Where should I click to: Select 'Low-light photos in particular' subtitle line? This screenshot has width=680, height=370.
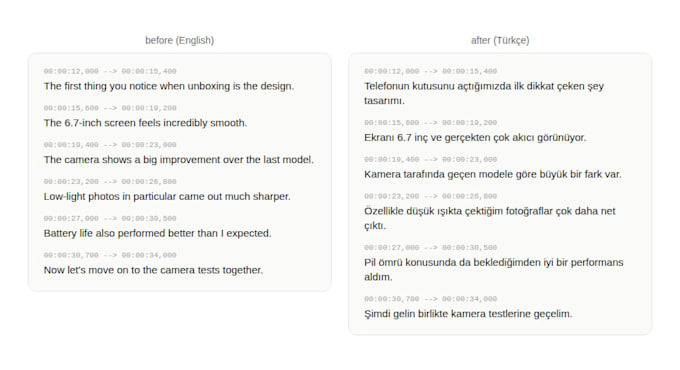(x=167, y=196)
